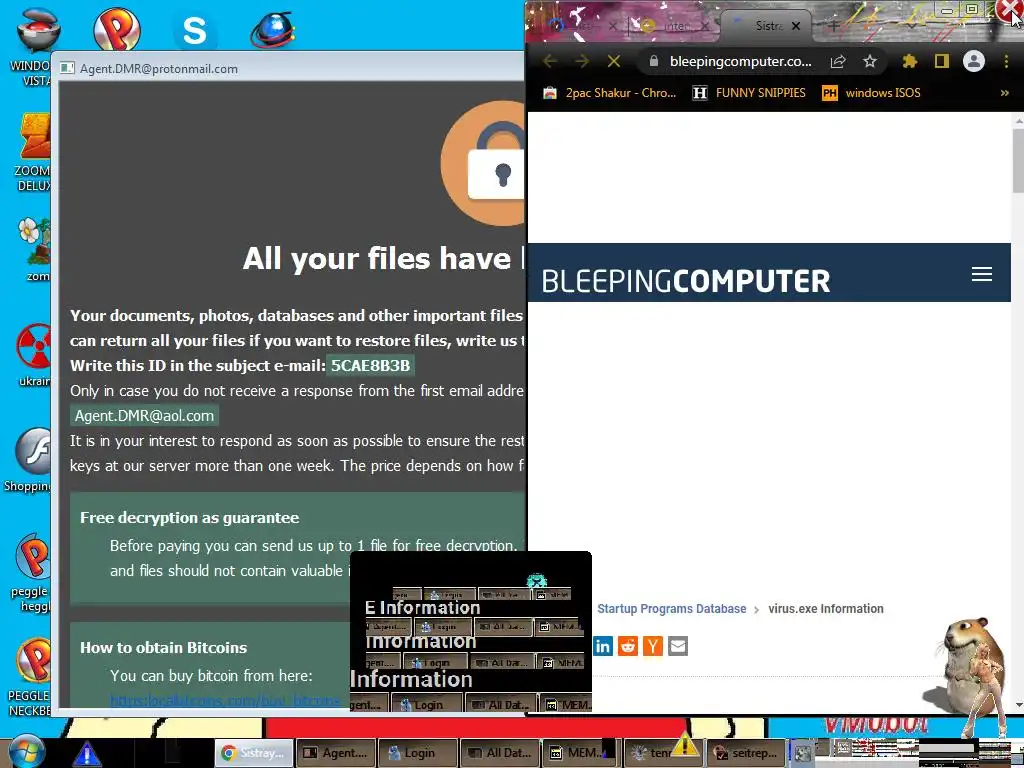The height and width of the screenshot is (768, 1024).
Task: Click How to obtain Bitcoins heading
Action: click(x=163, y=648)
